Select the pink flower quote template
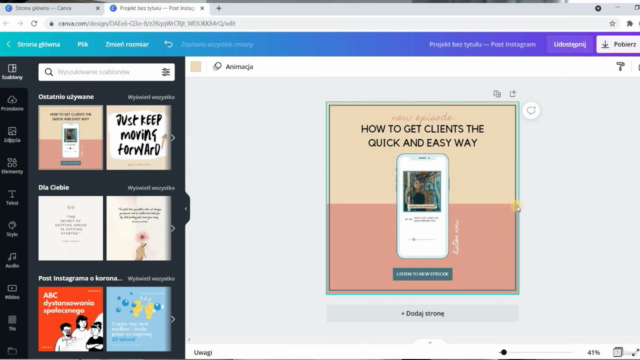Image resolution: width=640 pixels, height=360 pixels. tap(139, 228)
